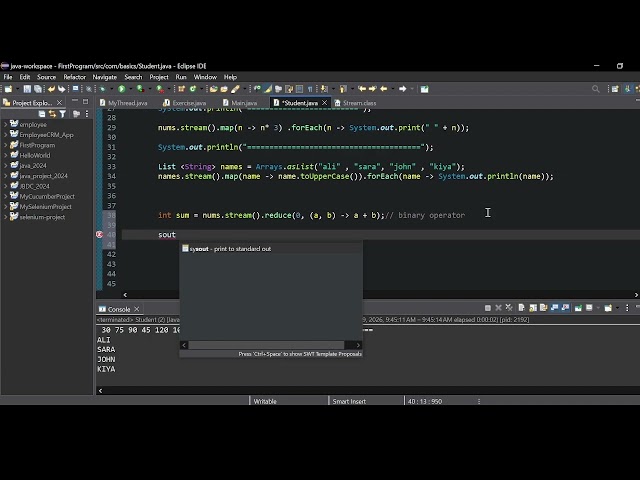The image size is (640, 480).
Task: Expand the selenium-project node
Action: tap(5, 217)
